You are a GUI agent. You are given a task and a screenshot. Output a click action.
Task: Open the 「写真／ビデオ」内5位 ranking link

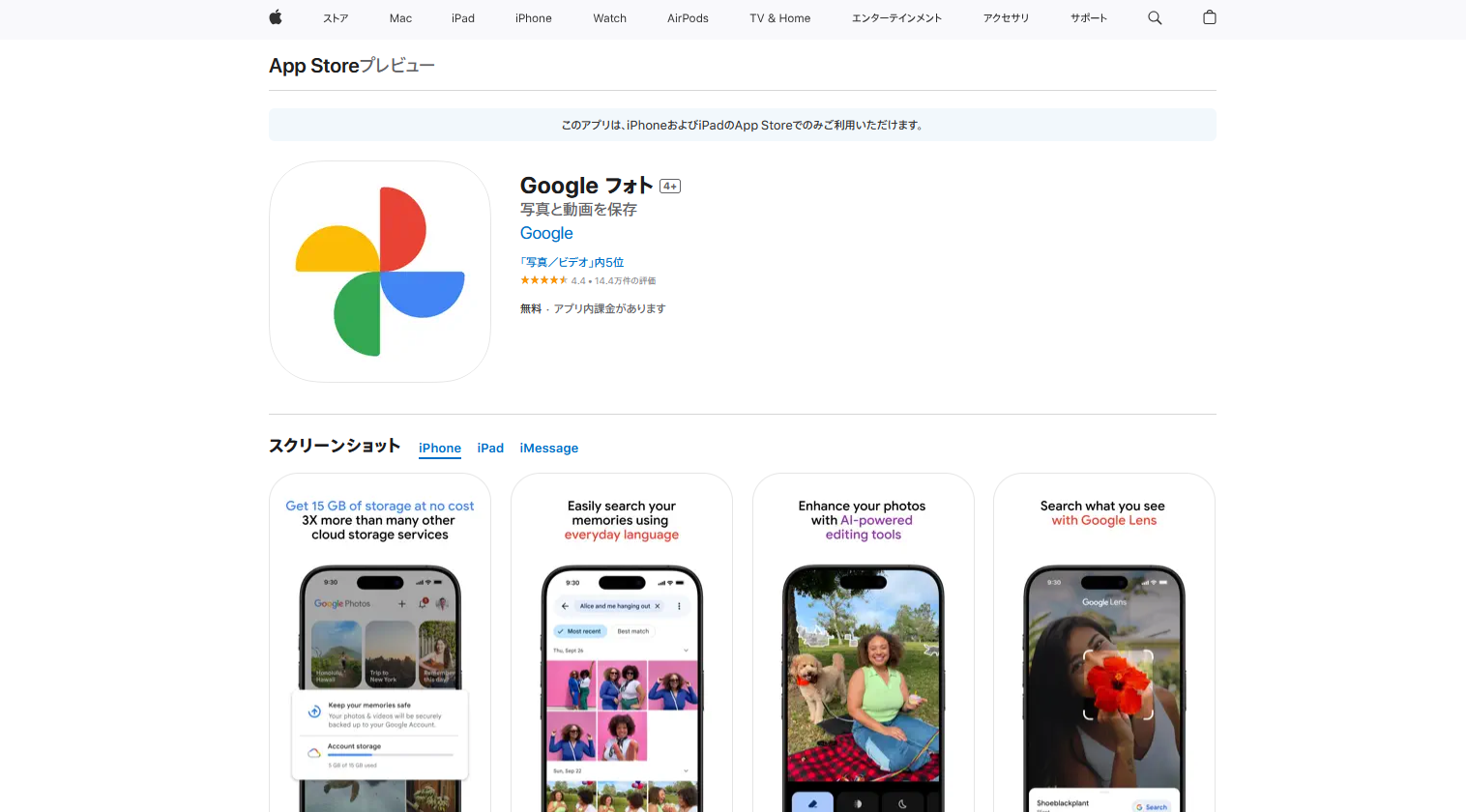coord(572,262)
